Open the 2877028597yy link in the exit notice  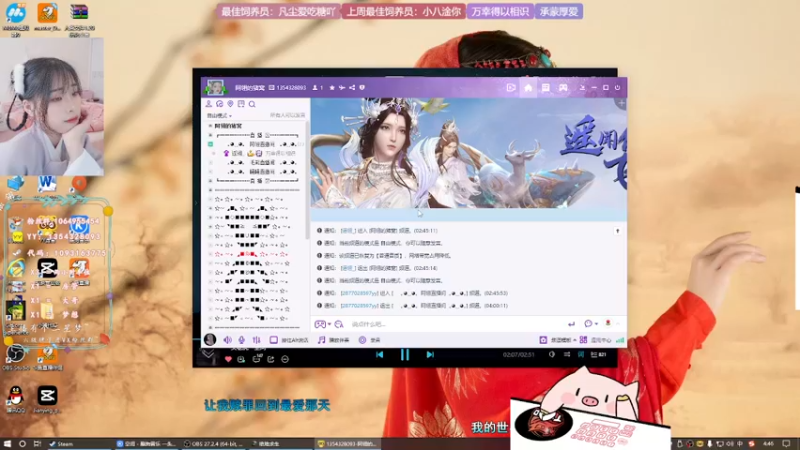359,306
